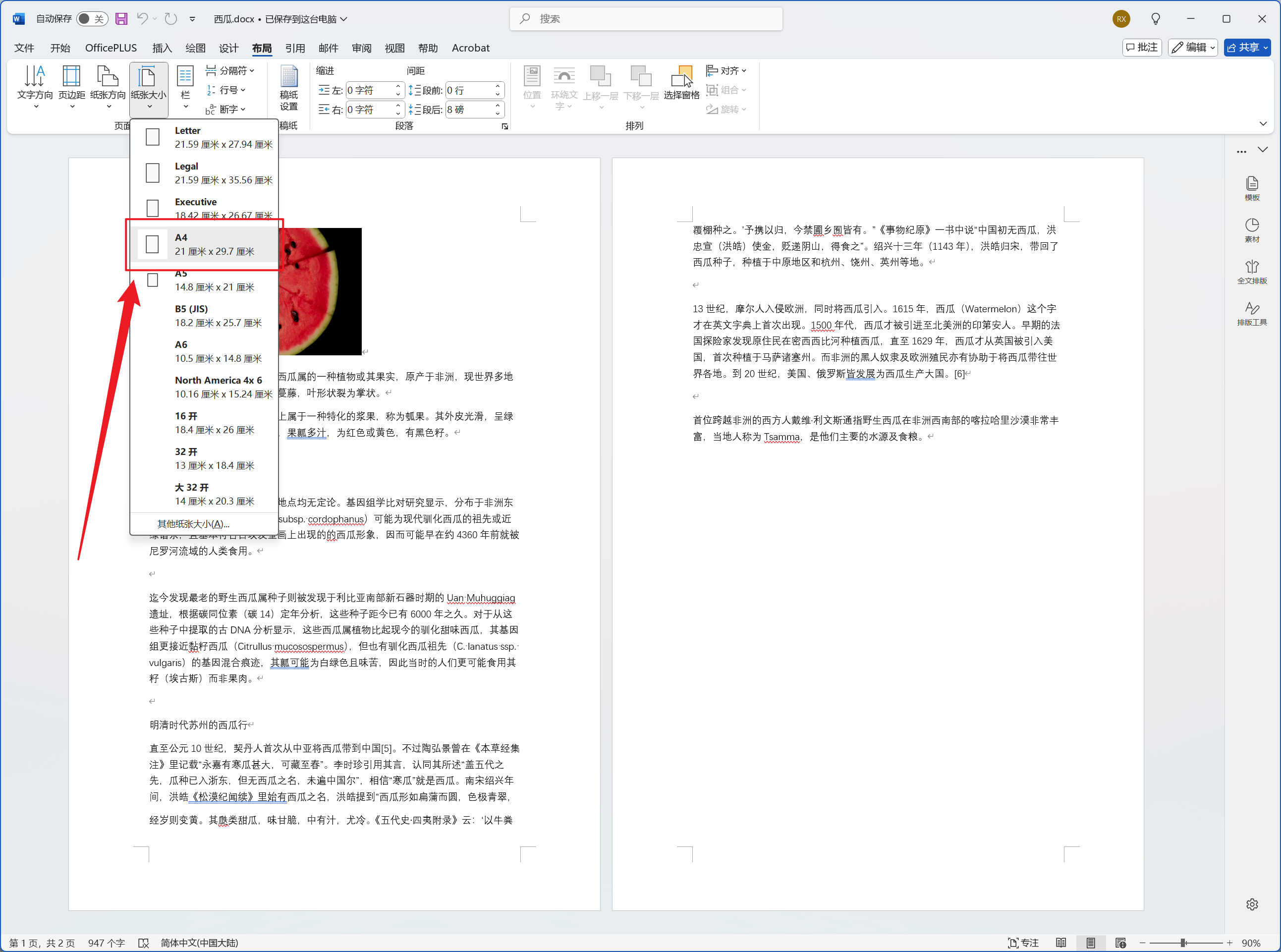Click the 共享 (Share) button
1281x952 pixels.
(x=1247, y=47)
